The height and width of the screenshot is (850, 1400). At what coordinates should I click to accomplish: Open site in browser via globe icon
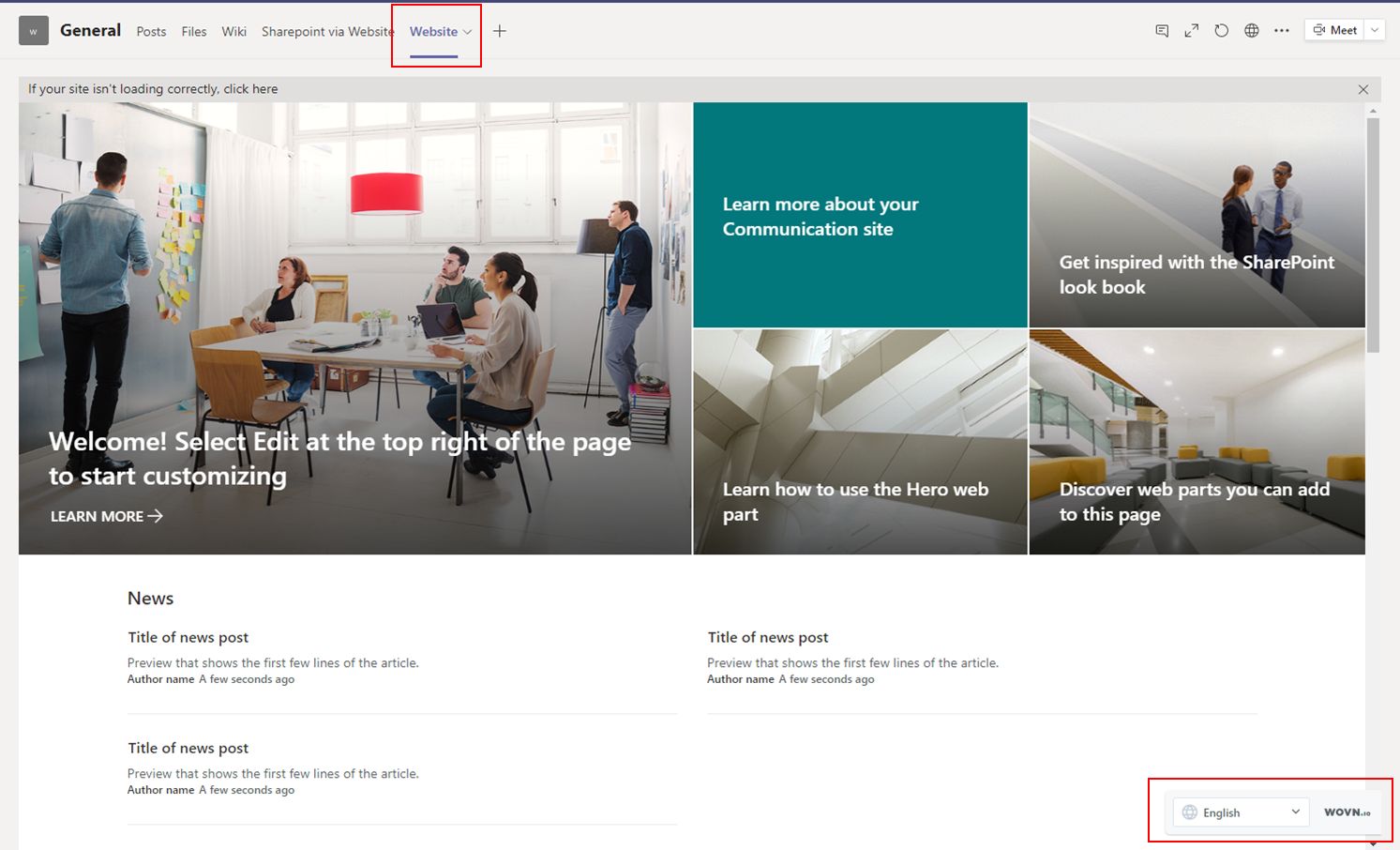1251,31
